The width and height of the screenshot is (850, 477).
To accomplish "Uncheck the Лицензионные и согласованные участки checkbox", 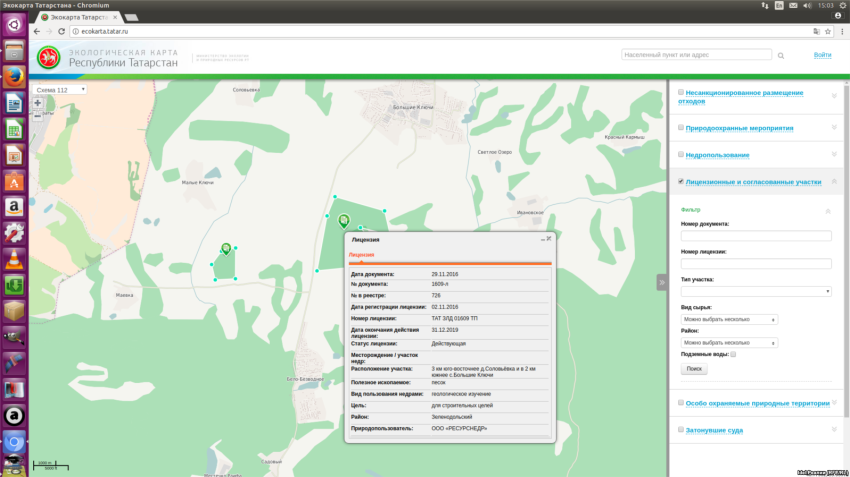I will [681, 182].
